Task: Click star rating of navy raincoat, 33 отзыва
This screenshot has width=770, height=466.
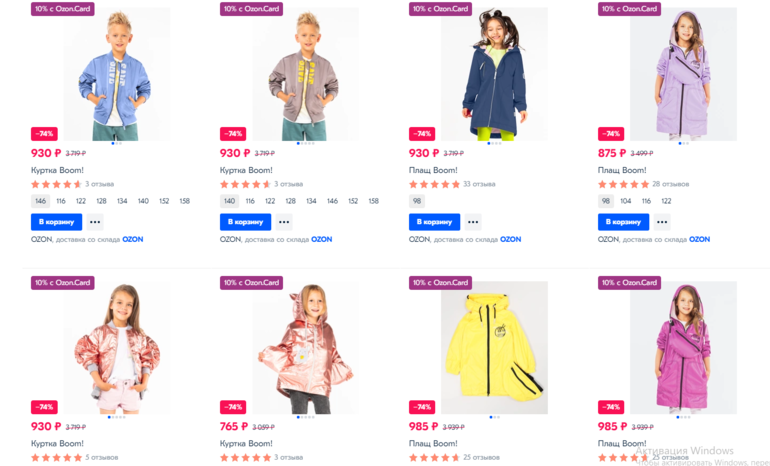Action: [x=434, y=184]
